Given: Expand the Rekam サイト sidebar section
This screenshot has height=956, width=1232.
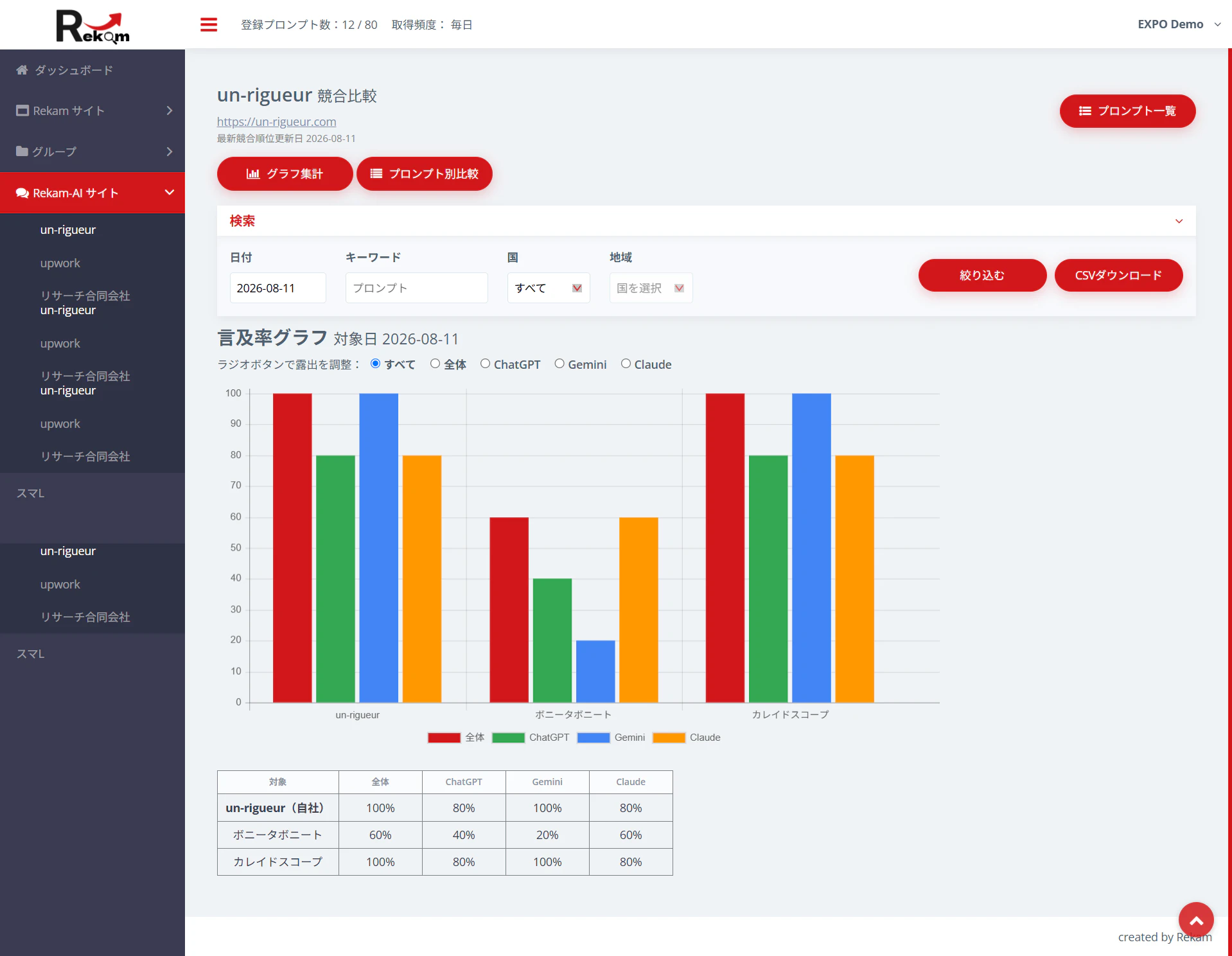Looking at the screenshot, I should tap(92, 111).
